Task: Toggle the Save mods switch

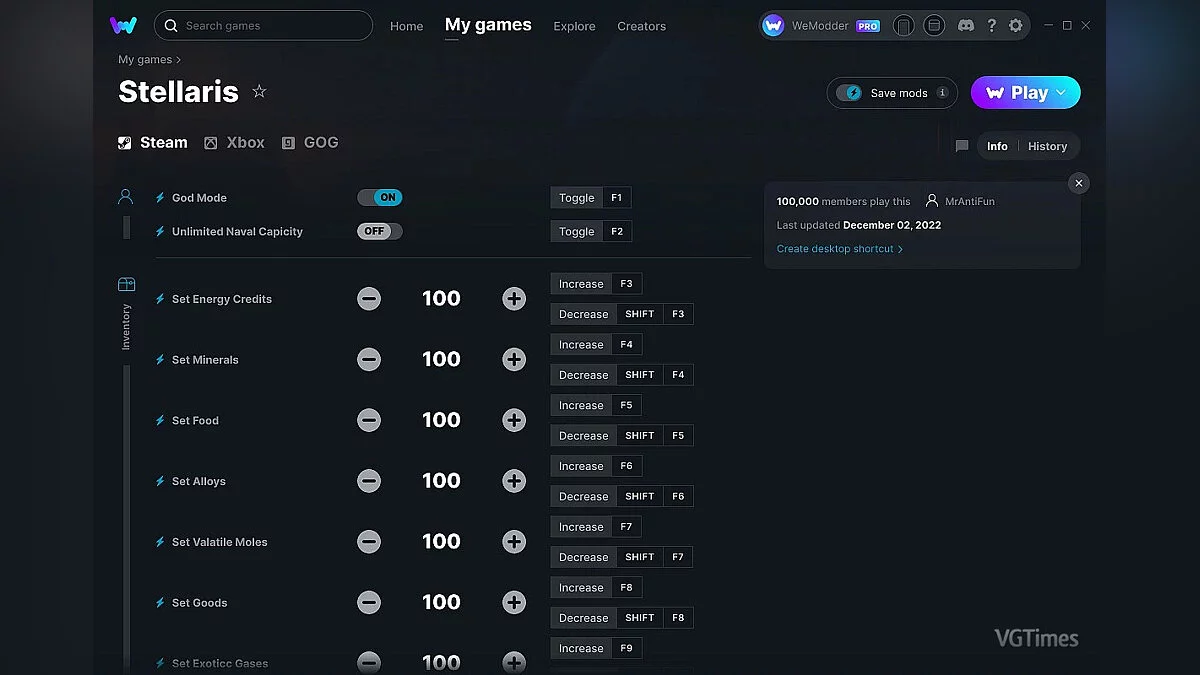Action: [849, 93]
